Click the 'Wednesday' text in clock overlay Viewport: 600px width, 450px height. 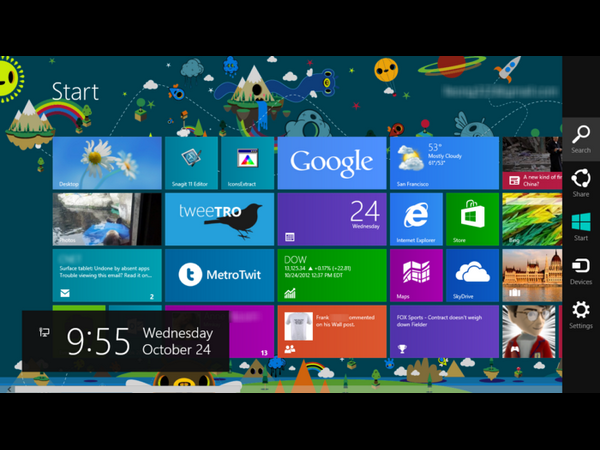pos(178,333)
